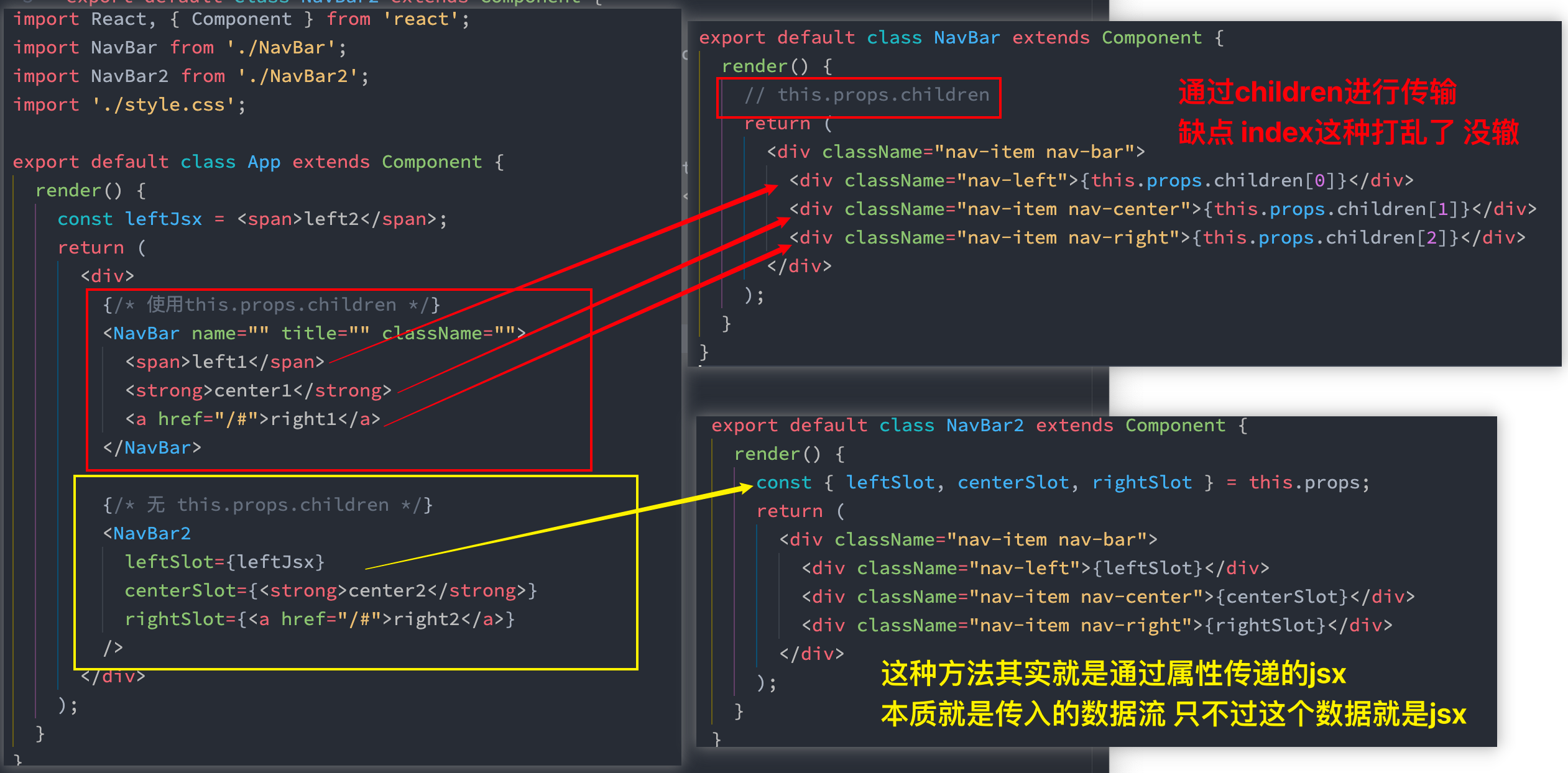This screenshot has height=773, width=1568.
Task: Click the red annotation '通过children进行传输'
Action: point(1317,93)
